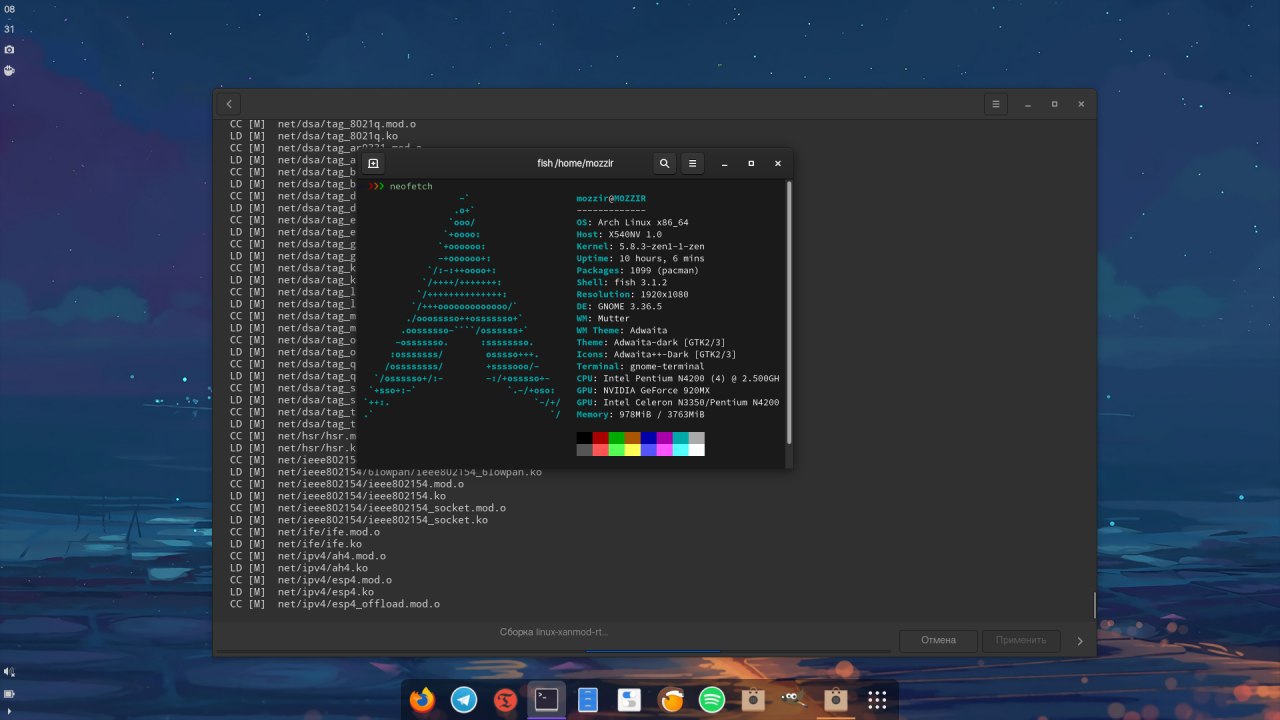Image resolution: width=1280 pixels, height=720 pixels.
Task: Open the blue file cabinet dock icon
Action: 588,700
